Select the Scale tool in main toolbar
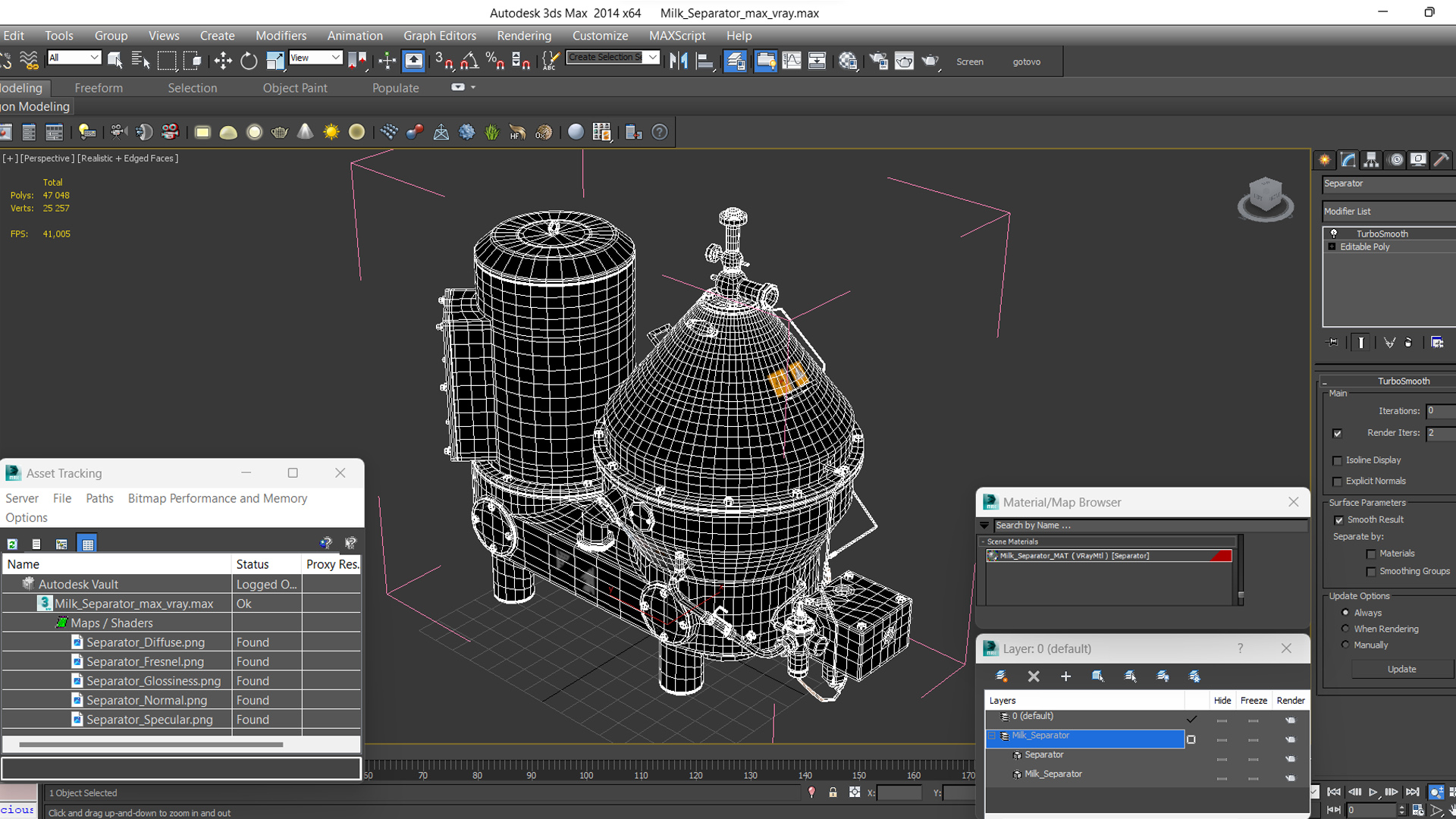The width and height of the screenshot is (1456, 819). coord(275,61)
